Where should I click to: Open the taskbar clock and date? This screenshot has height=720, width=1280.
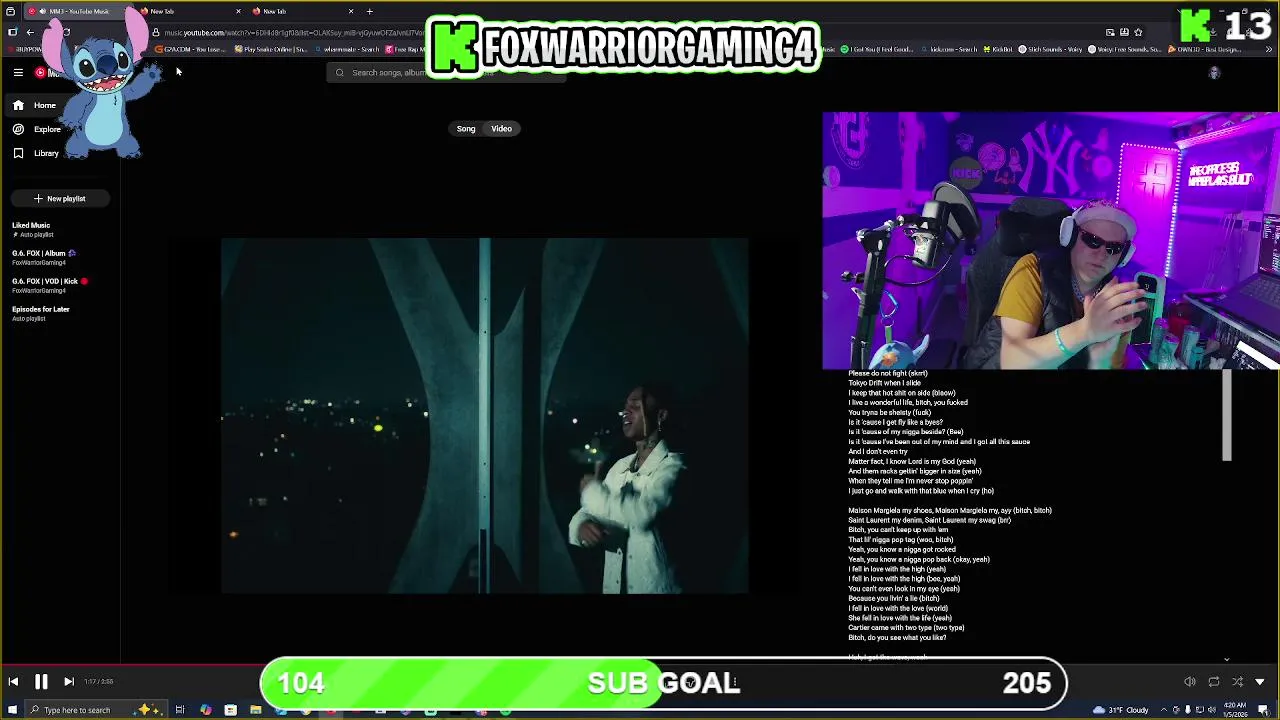[x=1235, y=710]
